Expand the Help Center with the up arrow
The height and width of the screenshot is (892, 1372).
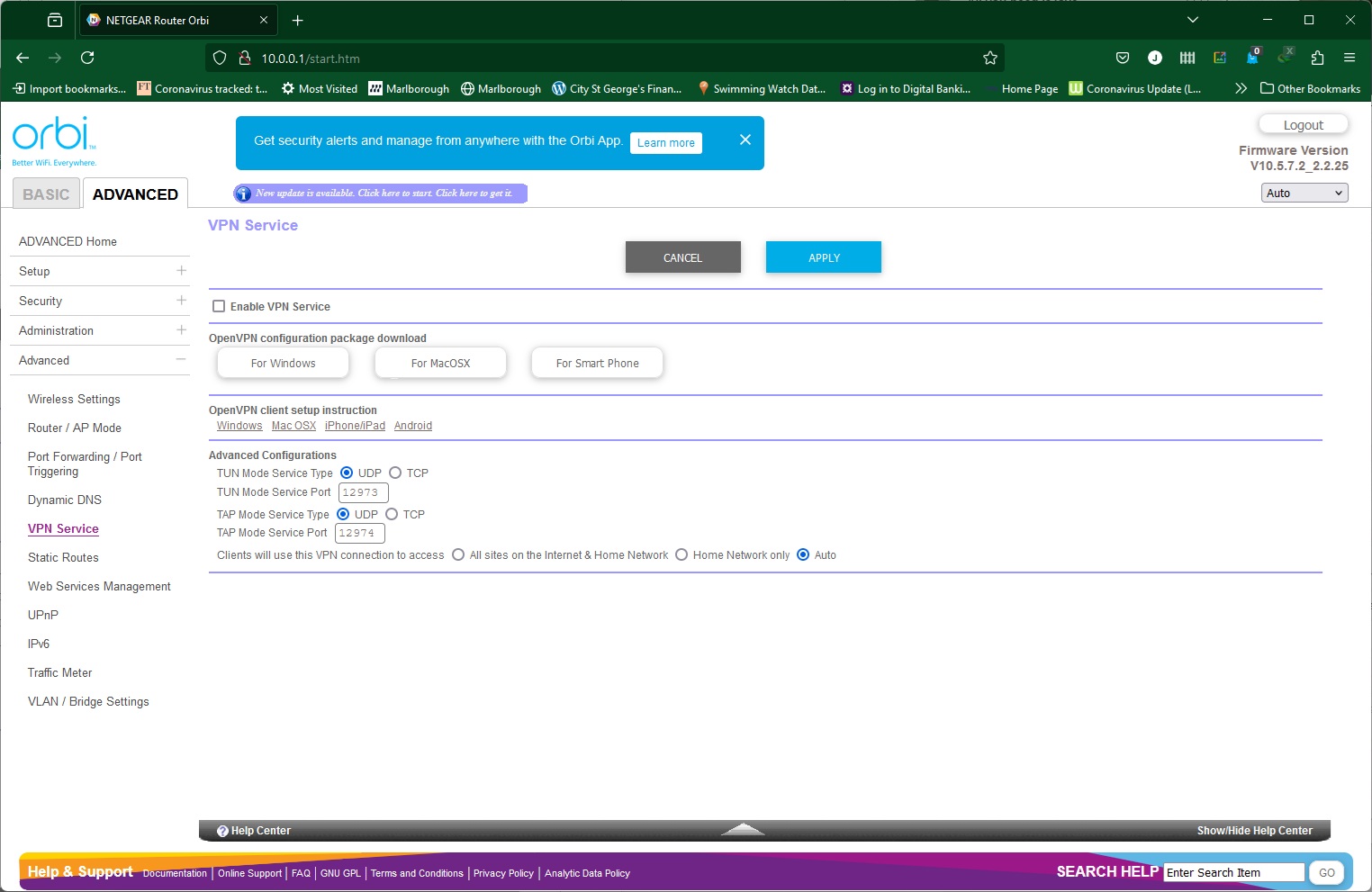[x=744, y=829]
